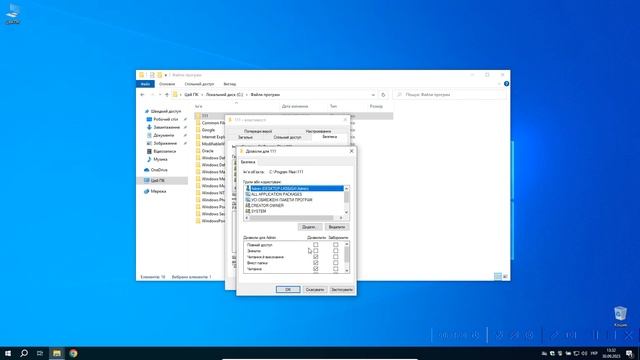Click the Up one level arrow in Explorer
The width and height of the screenshot is (640, 360).
coord(167,95)
